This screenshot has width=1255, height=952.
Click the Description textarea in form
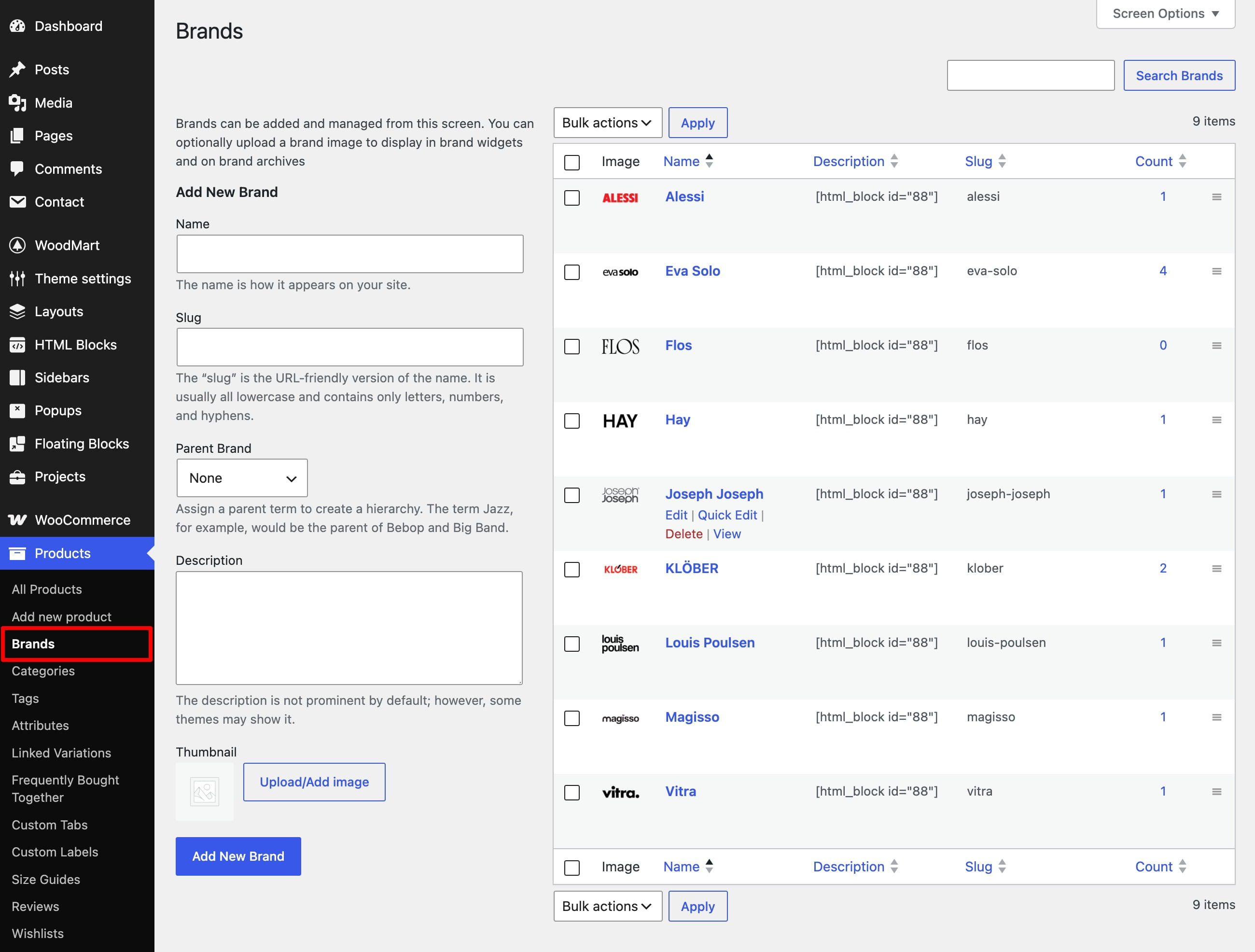(349, 628)
